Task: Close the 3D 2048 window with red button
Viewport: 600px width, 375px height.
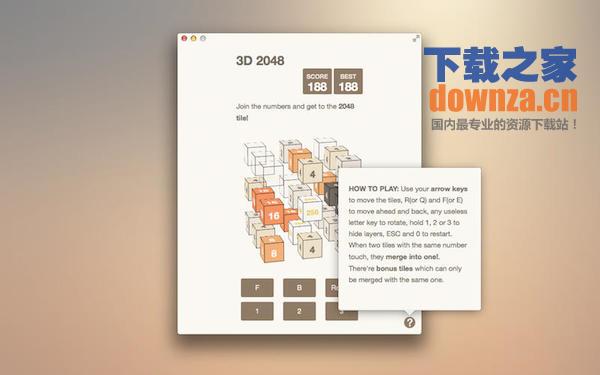Action: (184, 38)
